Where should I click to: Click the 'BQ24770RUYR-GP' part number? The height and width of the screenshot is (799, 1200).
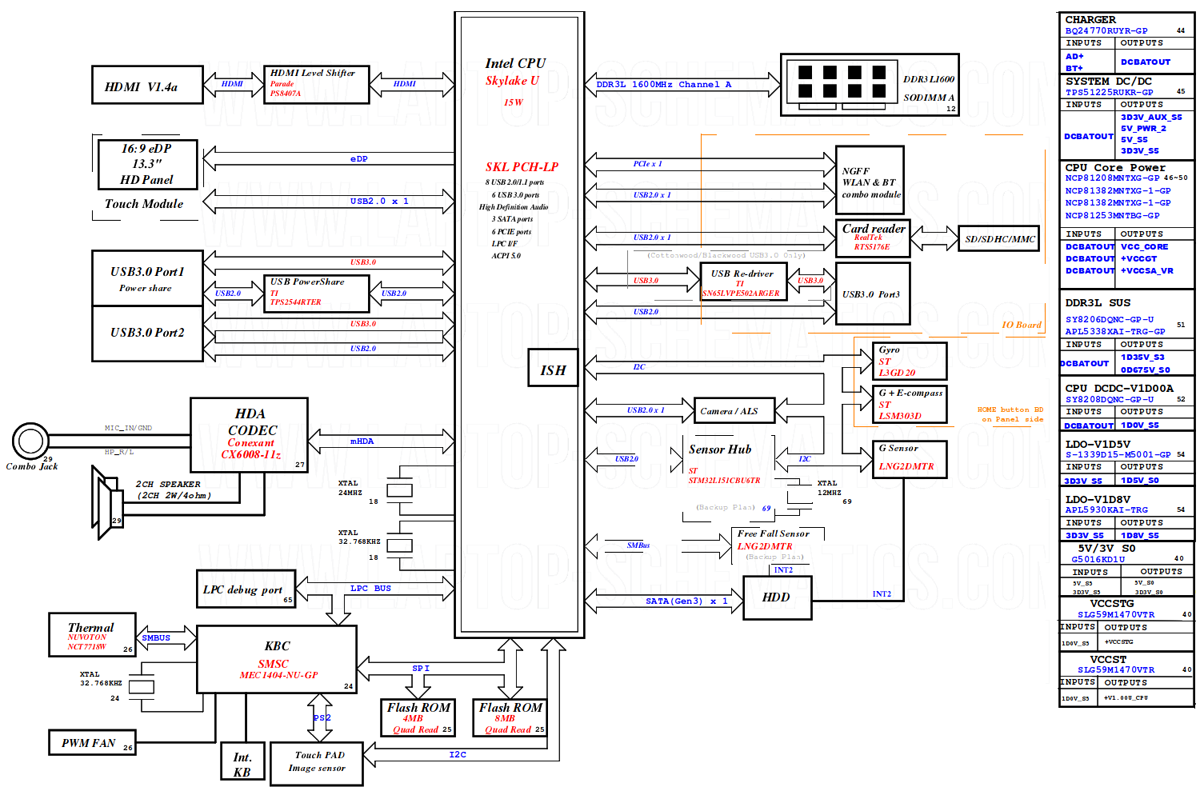pyautogui.click(x=1106, y=32)
